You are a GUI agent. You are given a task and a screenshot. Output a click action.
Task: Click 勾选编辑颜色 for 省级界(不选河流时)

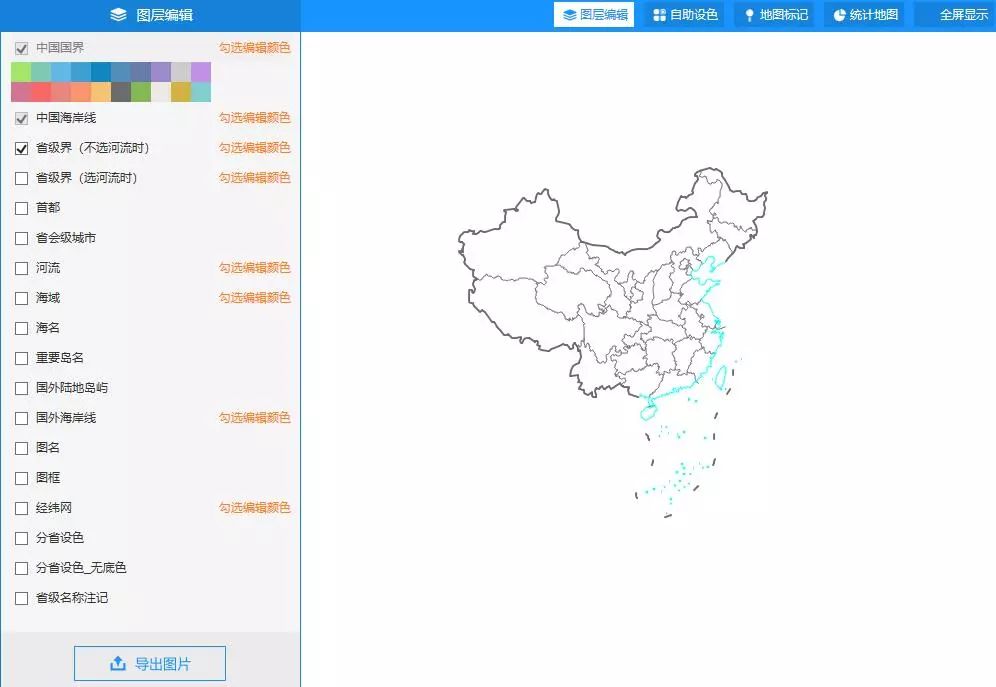254,147
